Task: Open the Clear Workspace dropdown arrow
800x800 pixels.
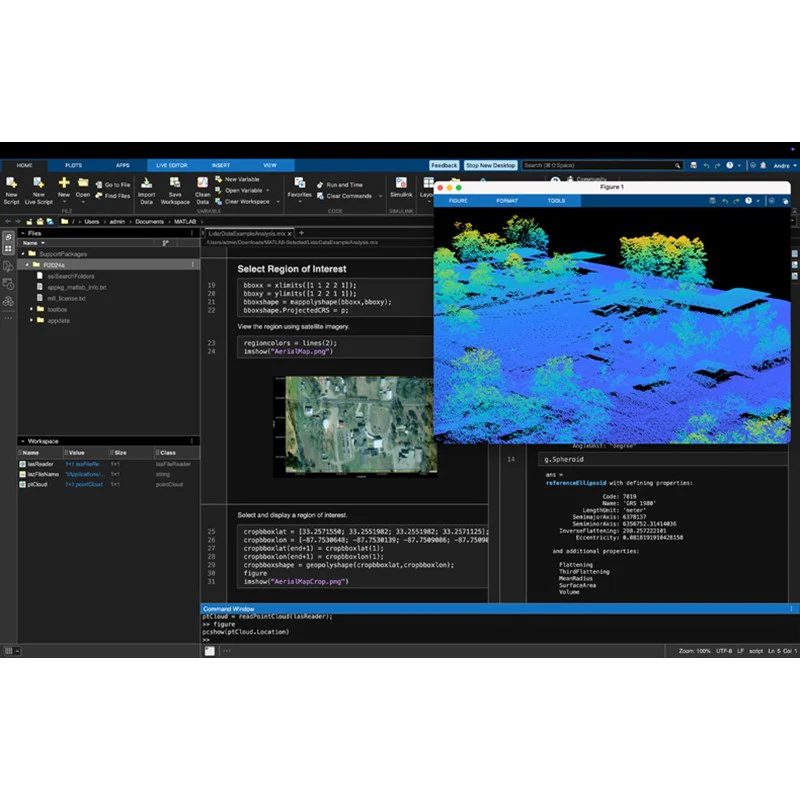Action: 278,202
